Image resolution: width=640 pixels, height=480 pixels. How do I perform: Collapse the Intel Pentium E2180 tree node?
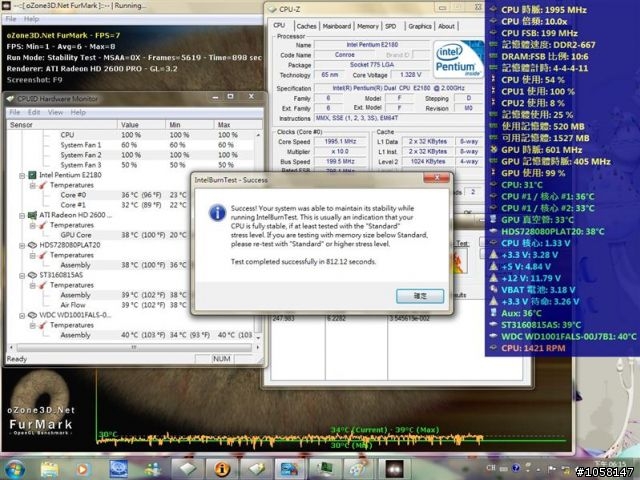click(22, 176)
